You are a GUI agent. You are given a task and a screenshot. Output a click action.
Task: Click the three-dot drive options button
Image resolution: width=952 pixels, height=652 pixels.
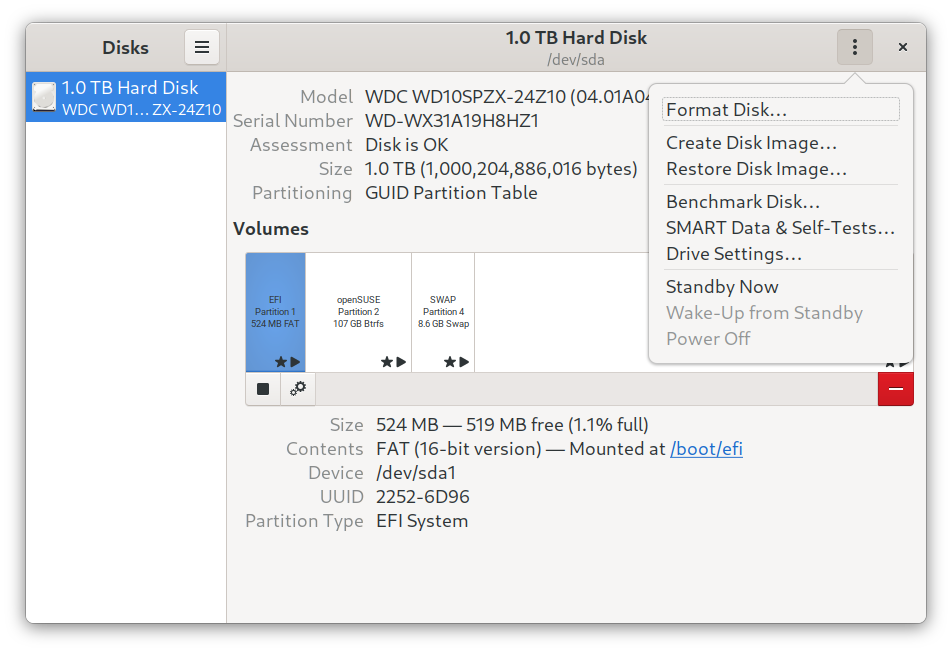coord(854,47)
